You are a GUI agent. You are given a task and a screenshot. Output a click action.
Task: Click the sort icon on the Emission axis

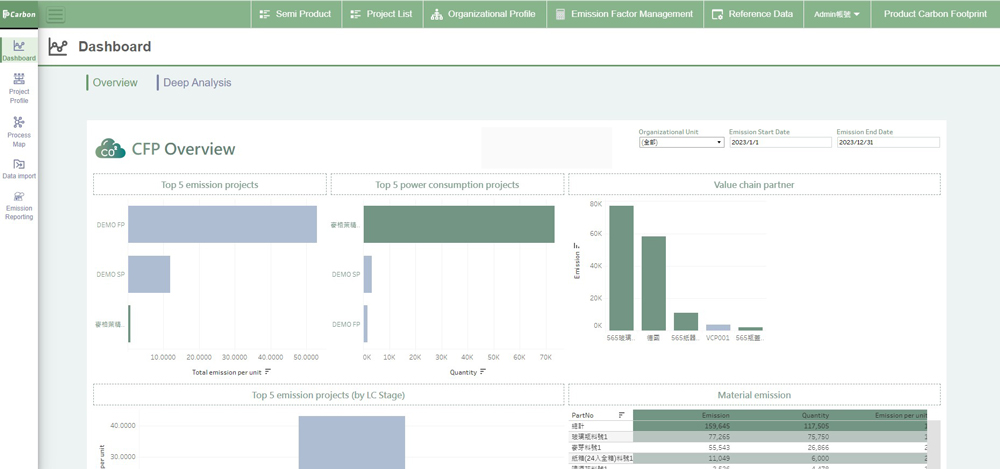[x=576, y=245]
